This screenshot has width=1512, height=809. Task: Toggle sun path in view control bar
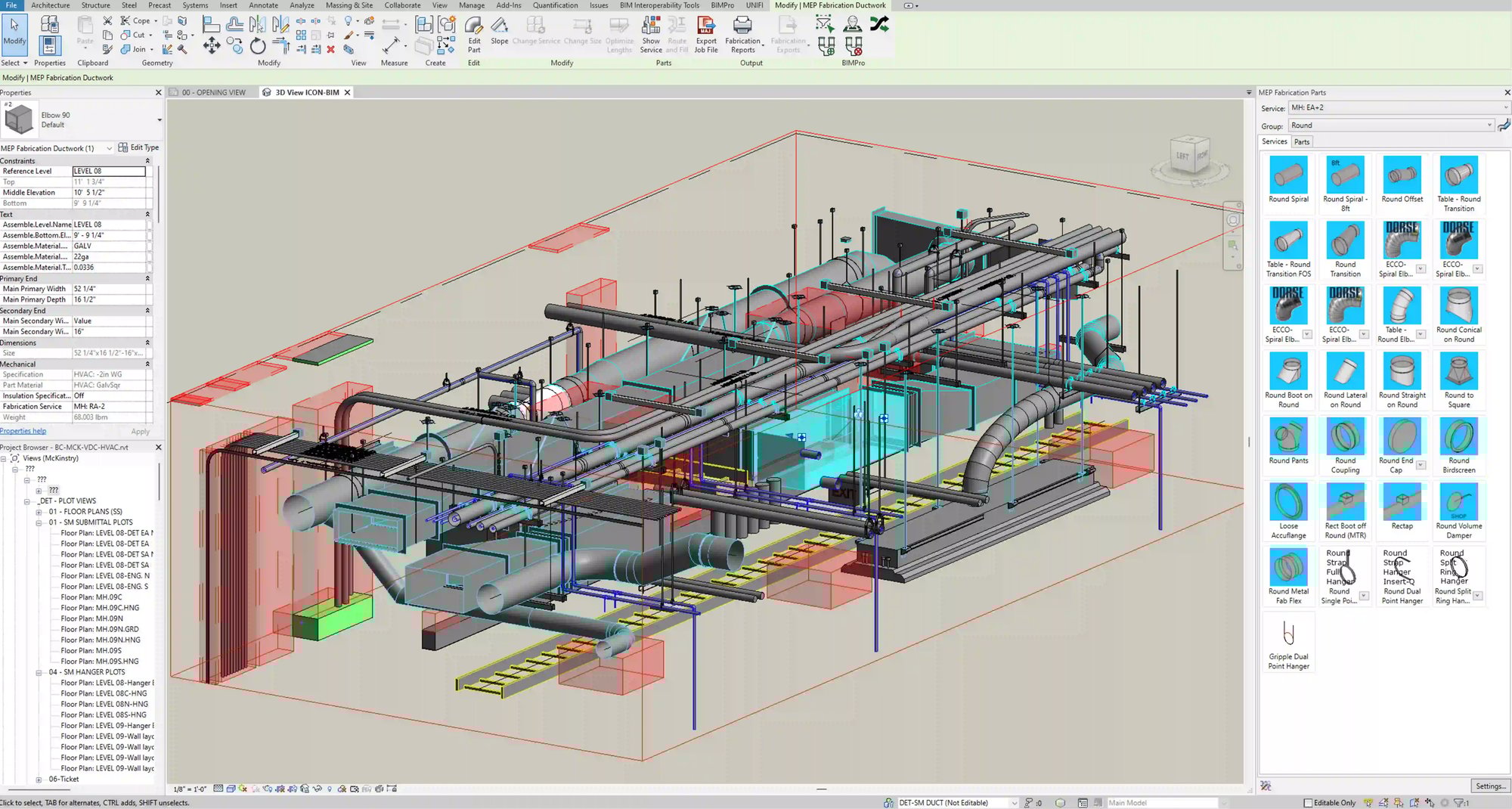pyautogui.click(x=243, y=789)
